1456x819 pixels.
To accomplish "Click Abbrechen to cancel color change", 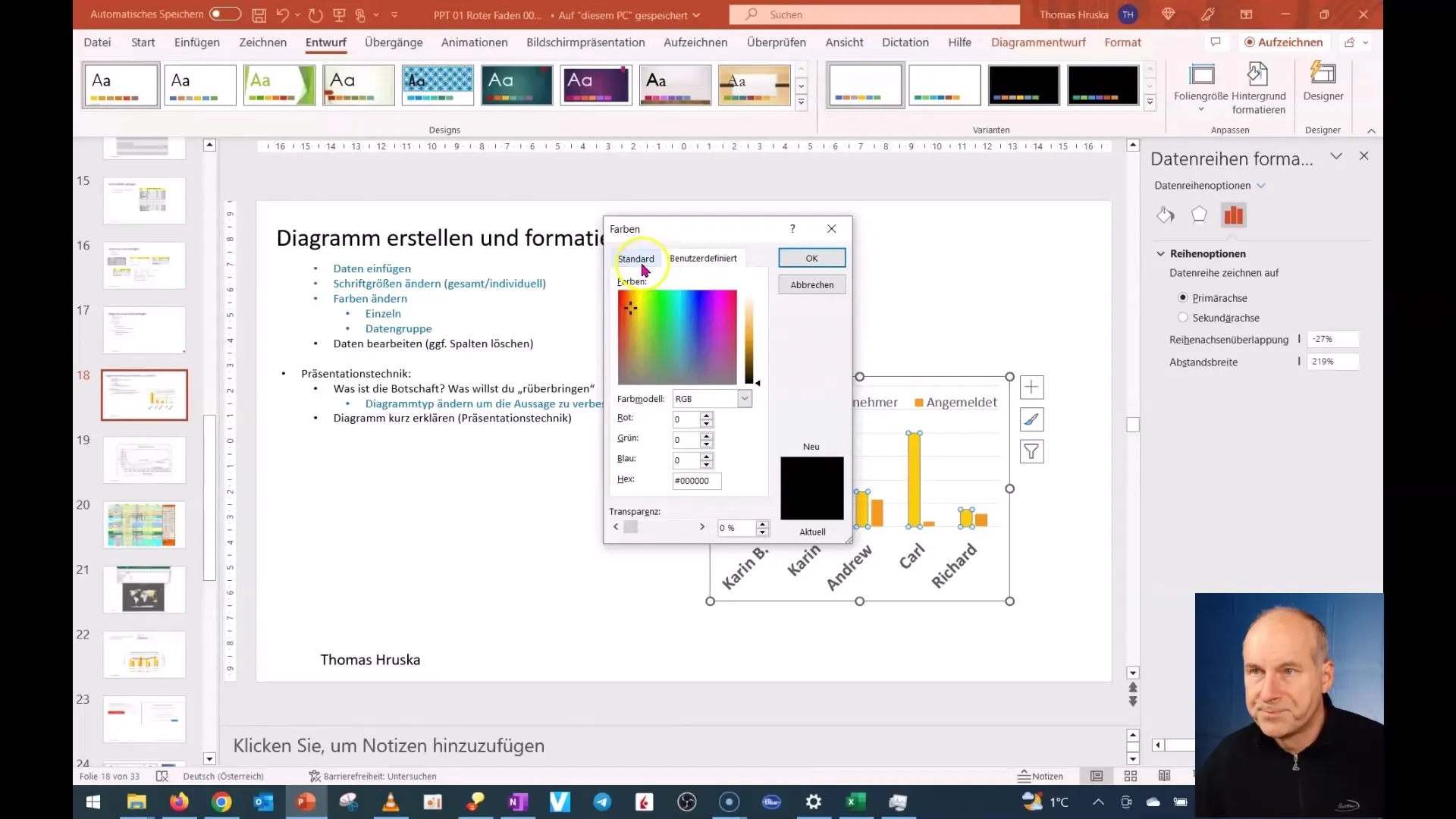I will [812, 284].
